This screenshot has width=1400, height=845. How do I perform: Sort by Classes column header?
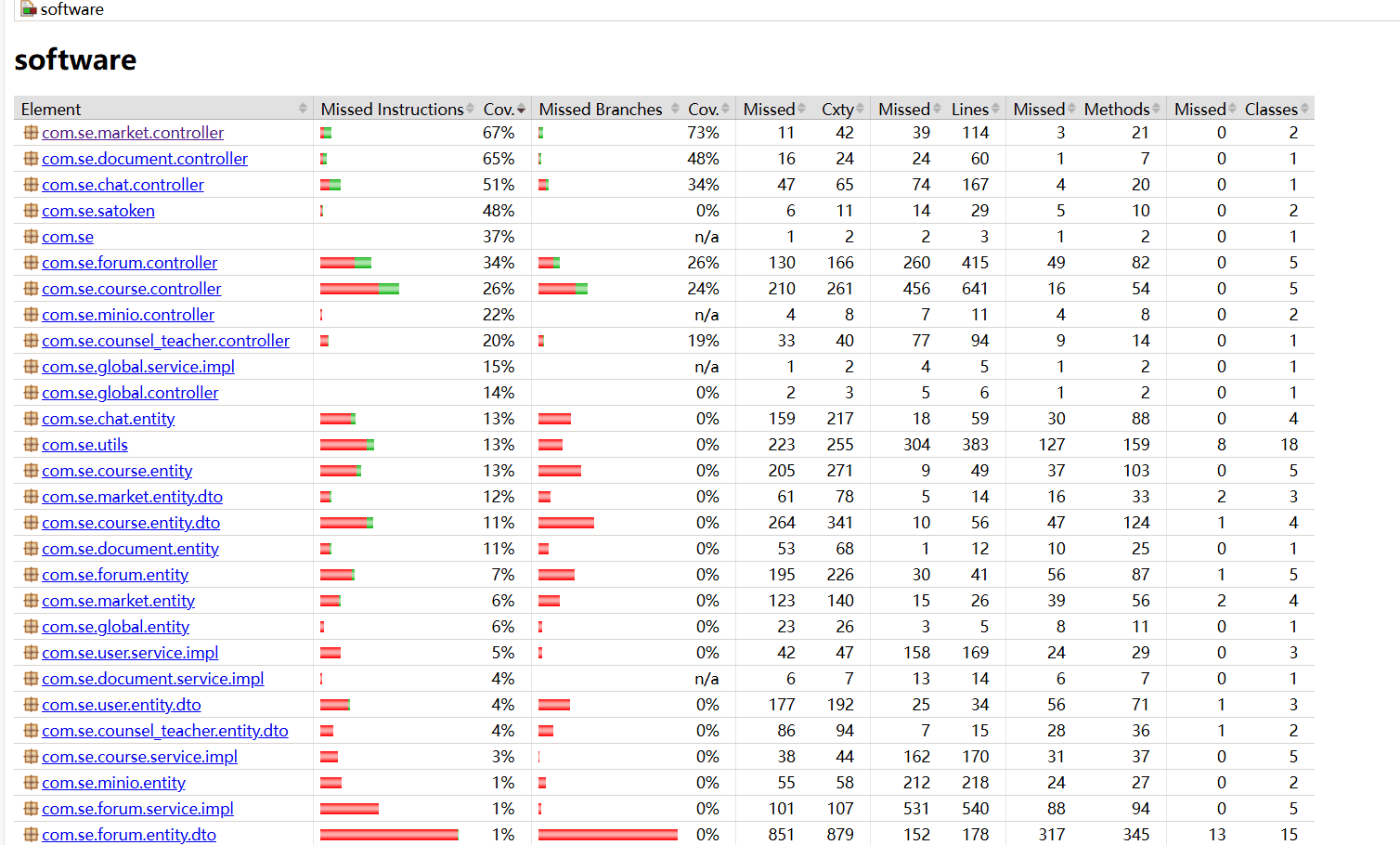coord(1276,109)
